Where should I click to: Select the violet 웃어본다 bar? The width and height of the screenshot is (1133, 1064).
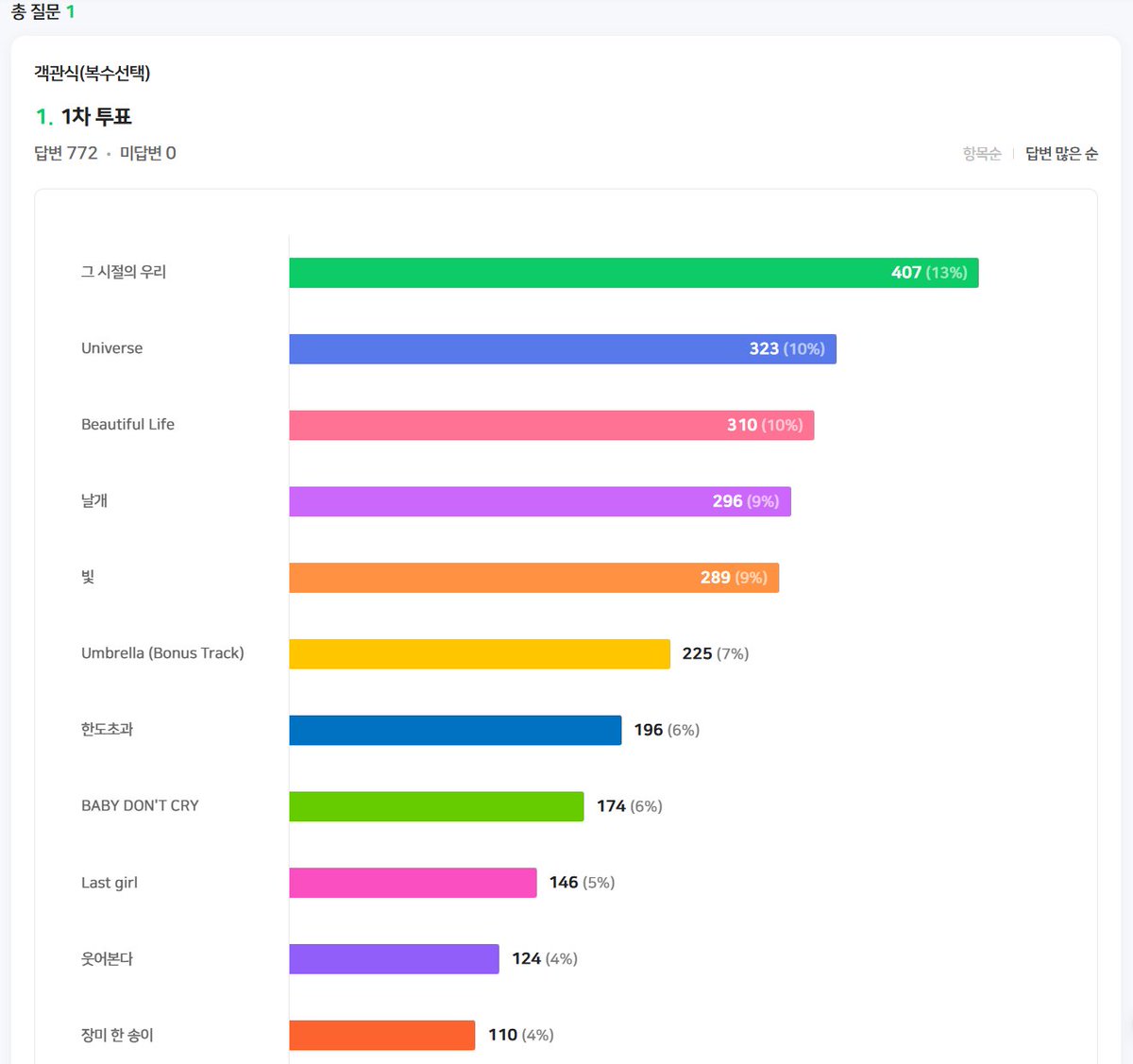pyautogui.click(x=394, y=959)
